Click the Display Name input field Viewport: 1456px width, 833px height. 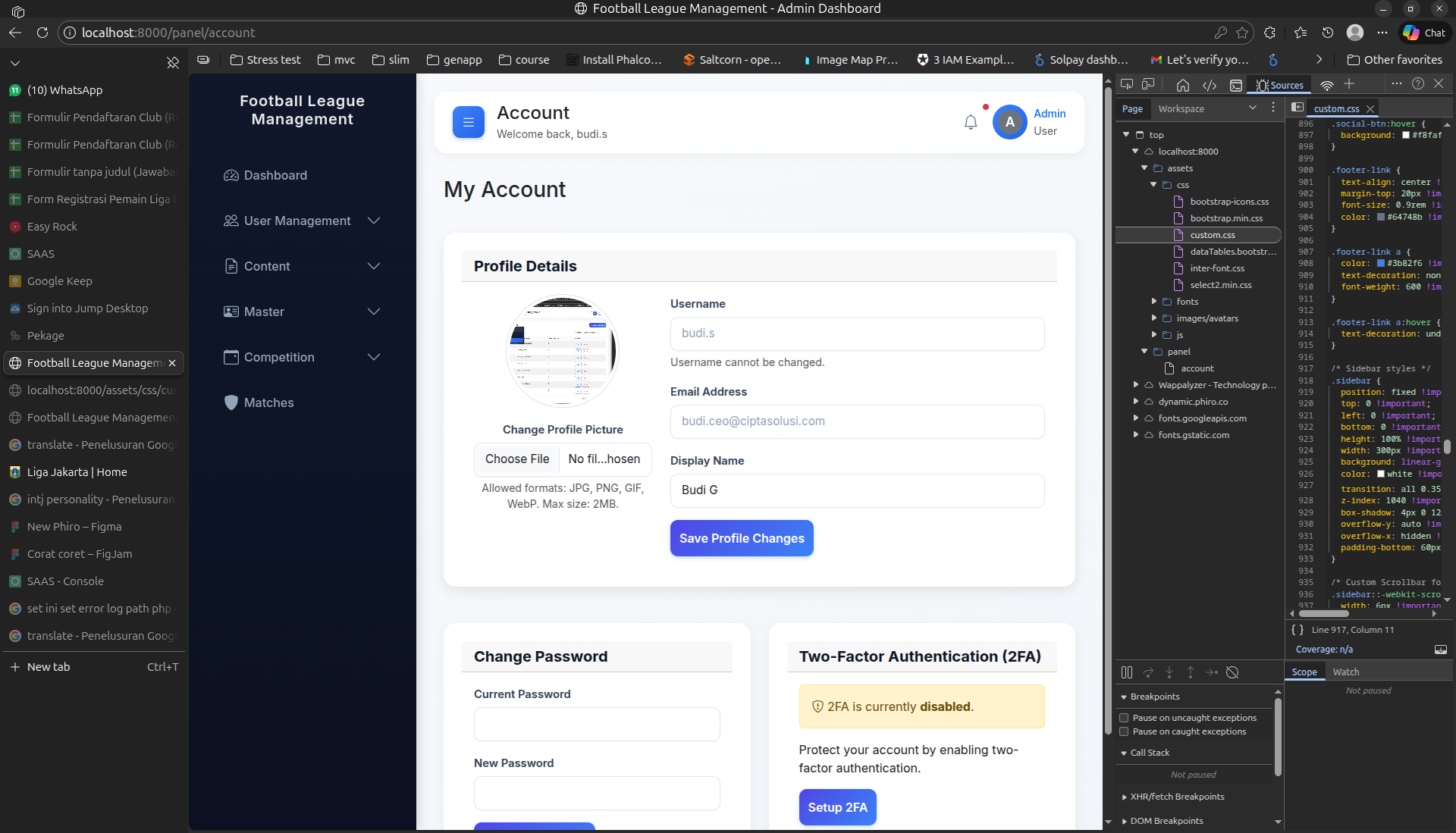[x=857, y=490]
